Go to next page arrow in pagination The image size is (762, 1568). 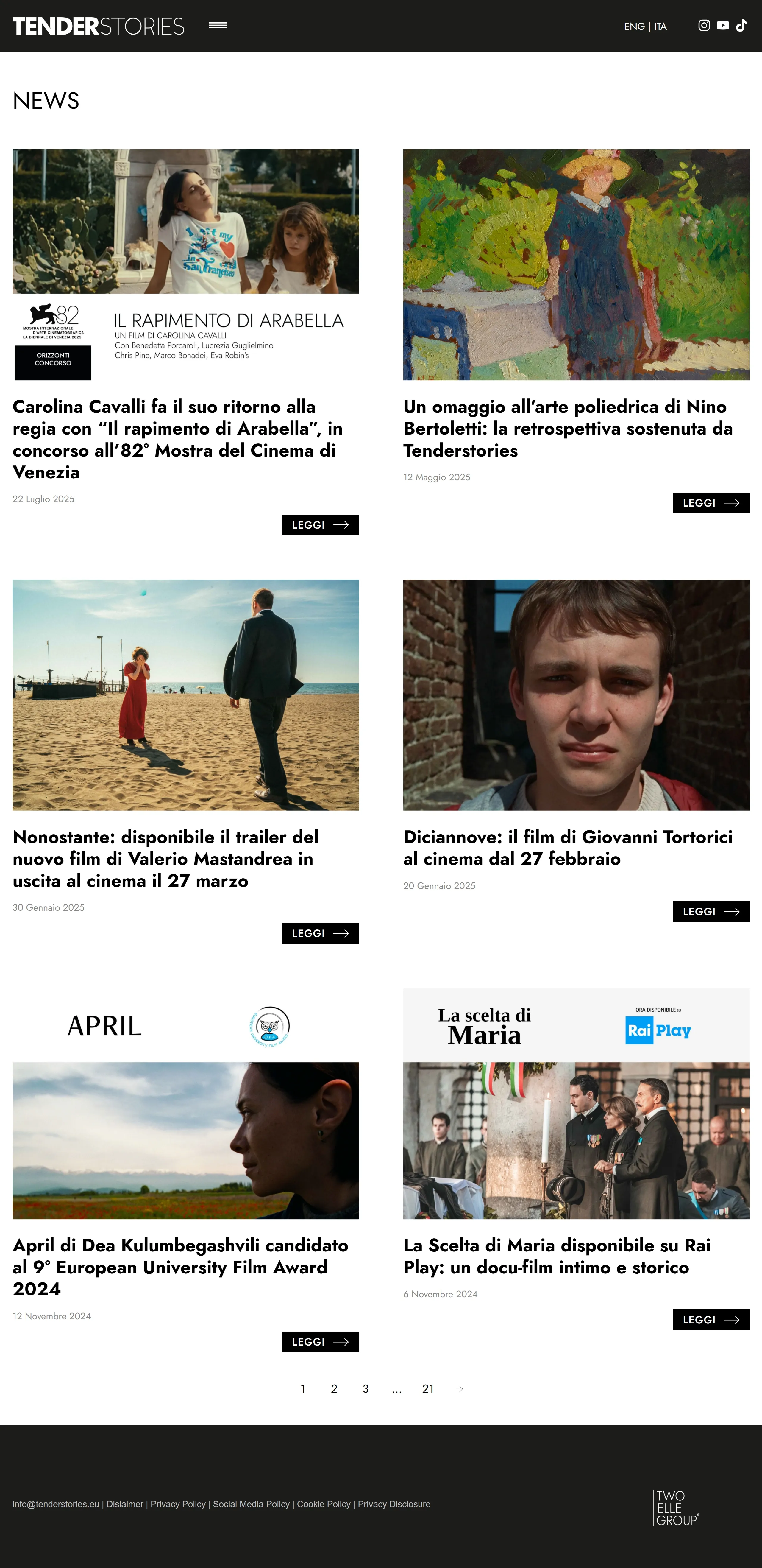(459, 1388)
